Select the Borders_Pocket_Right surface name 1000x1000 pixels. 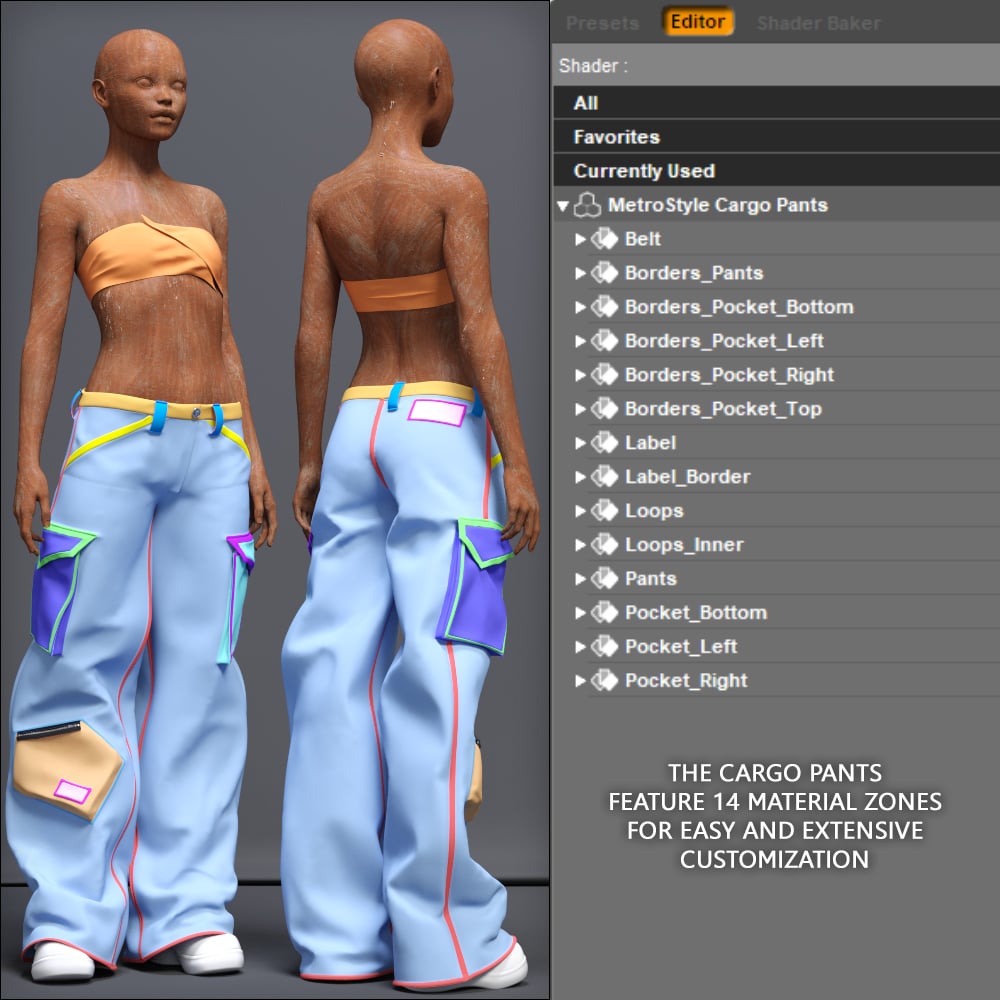pyautogui.click(x=730, y=375)
